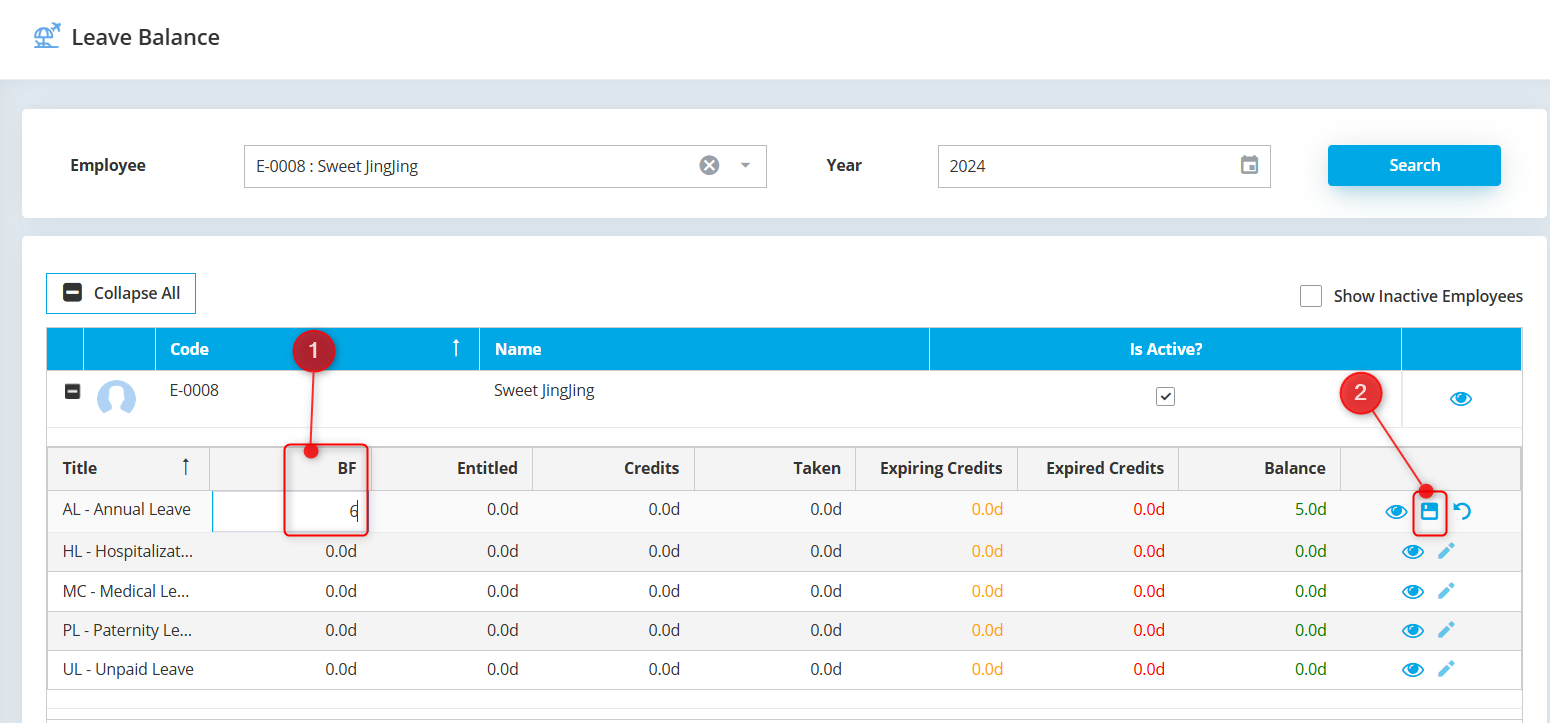Select the UL - Unpaid Leave title cell
The image size is (1550, 723).
click(128, 669)
